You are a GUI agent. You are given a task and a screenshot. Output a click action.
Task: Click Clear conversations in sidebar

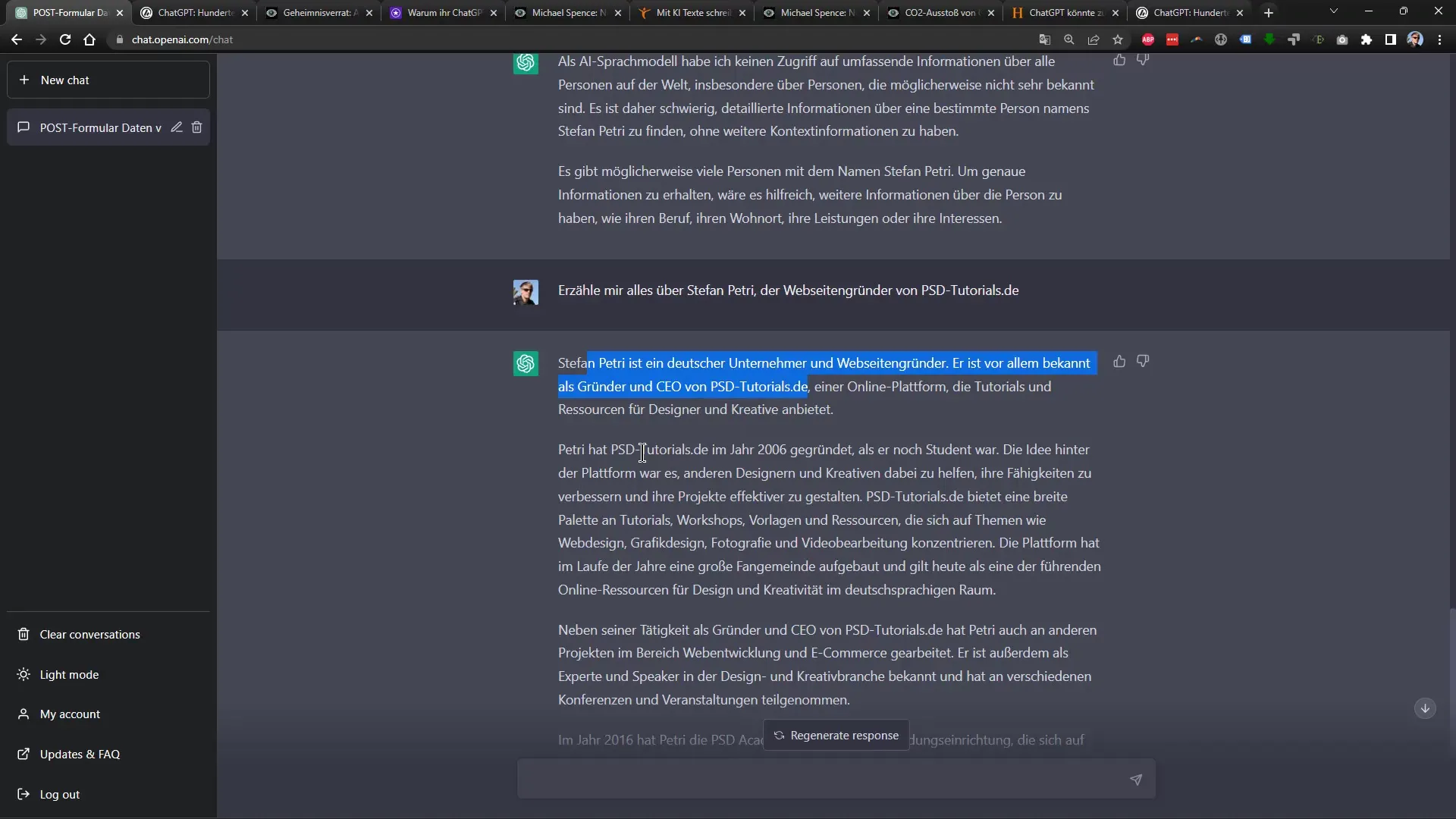pyautogui.click(x=90, y=634)
